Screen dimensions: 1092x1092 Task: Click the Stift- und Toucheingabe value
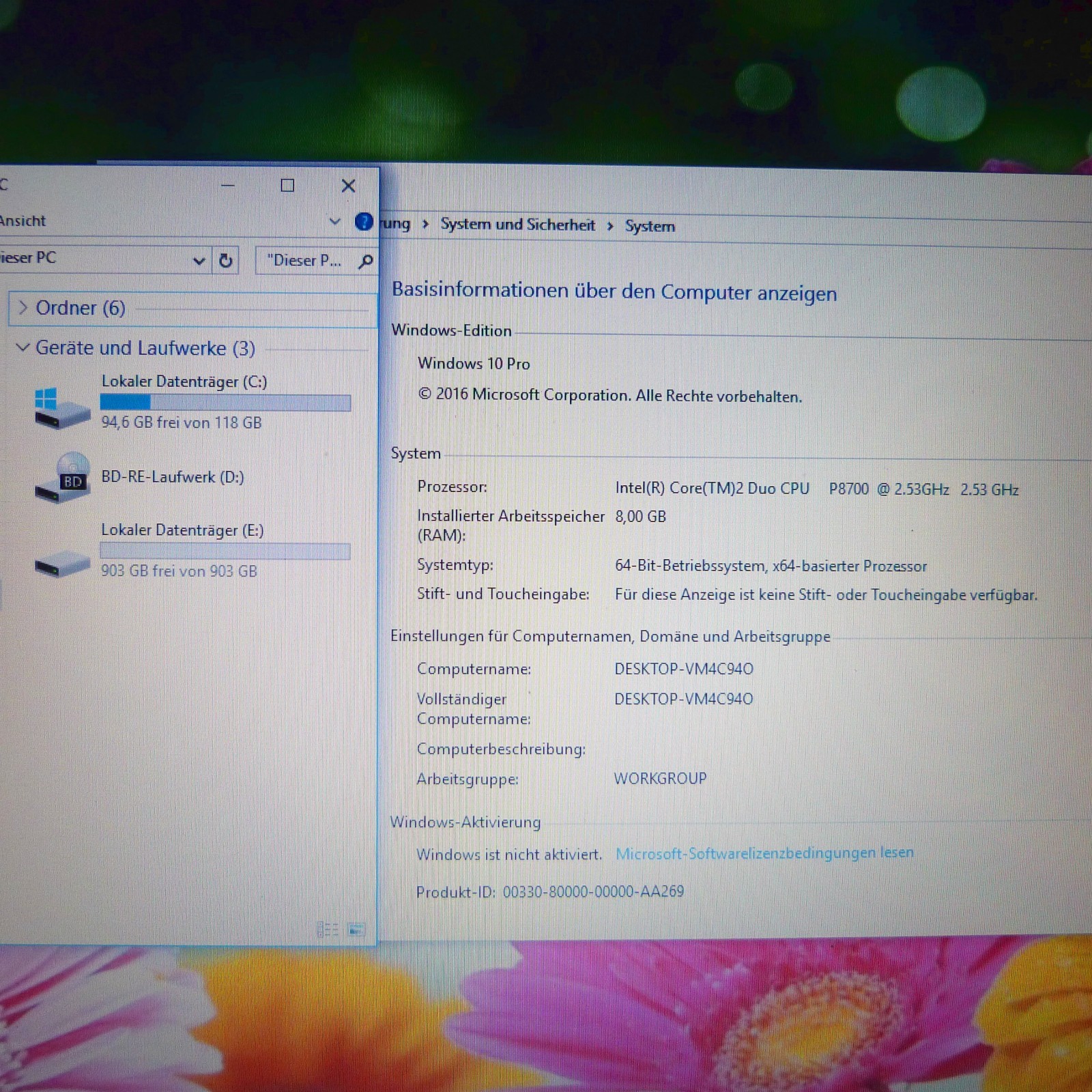pos(826,594)
